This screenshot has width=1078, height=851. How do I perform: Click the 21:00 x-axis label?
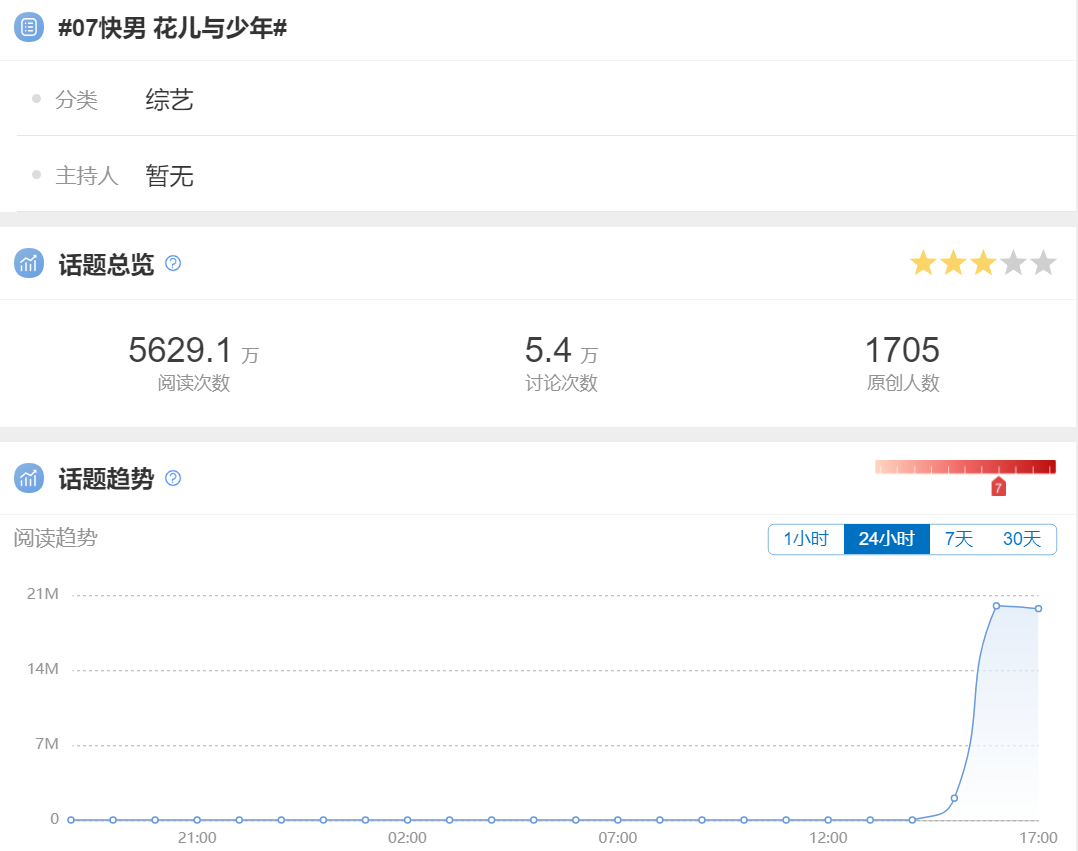pos(197,838)
